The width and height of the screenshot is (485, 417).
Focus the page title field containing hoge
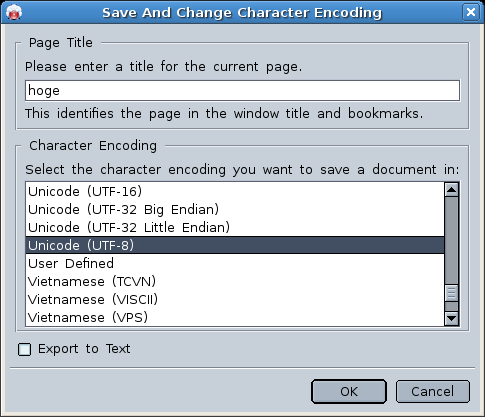243,90
